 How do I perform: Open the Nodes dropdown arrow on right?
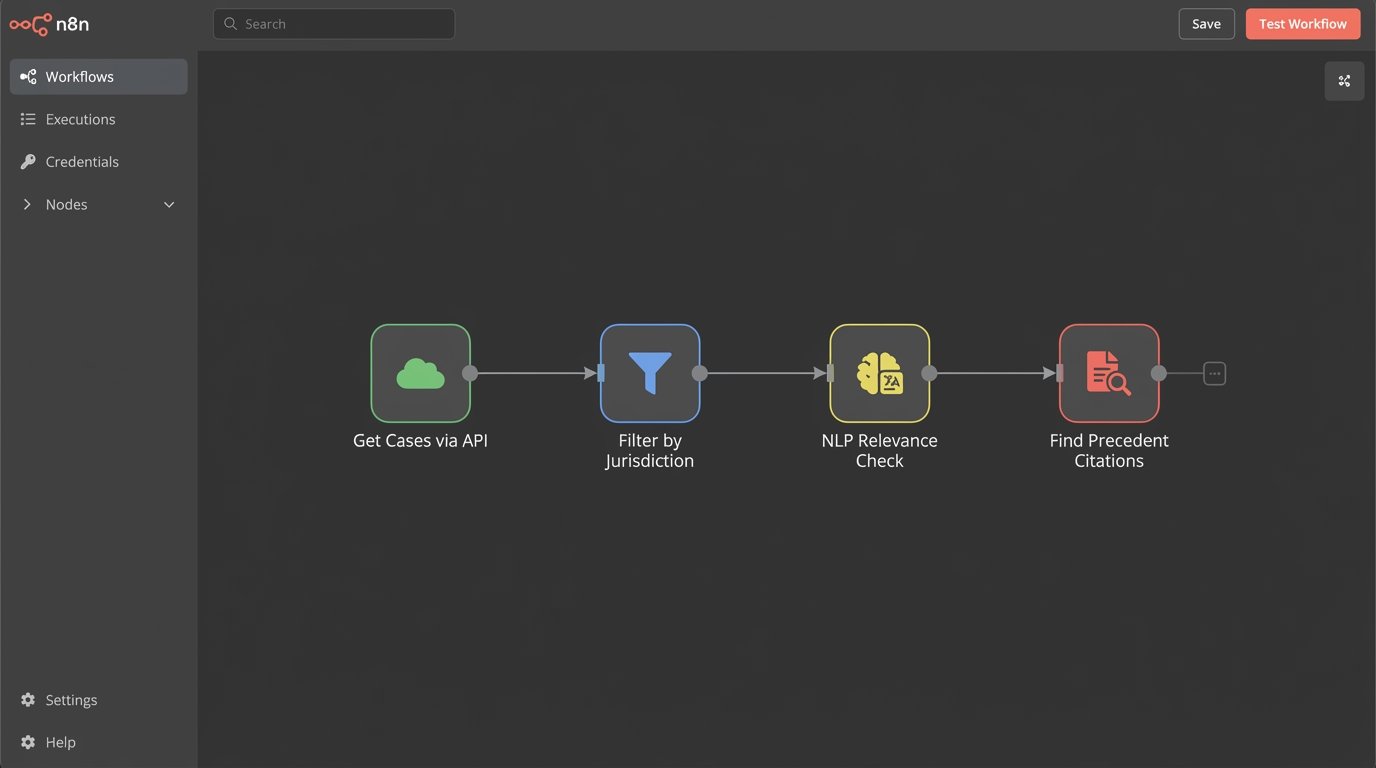[169, 204]
